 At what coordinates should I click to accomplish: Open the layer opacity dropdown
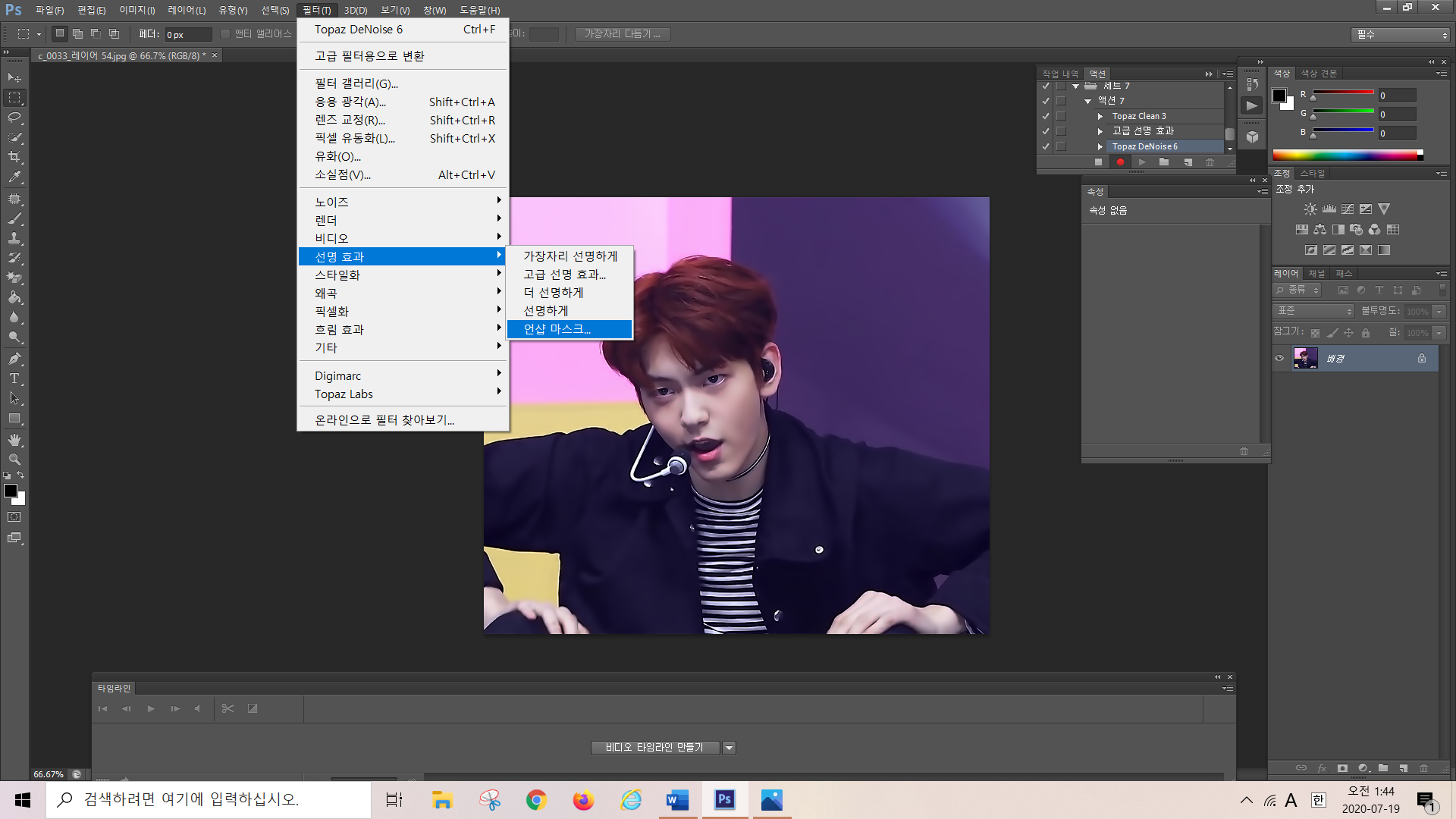1439,312
